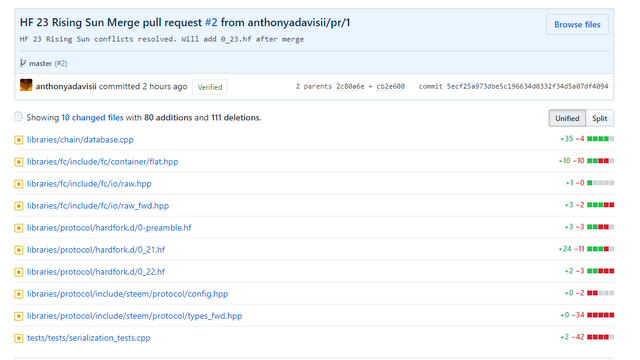
Task: Switch to Split diff view
Action: pos(600,118)
